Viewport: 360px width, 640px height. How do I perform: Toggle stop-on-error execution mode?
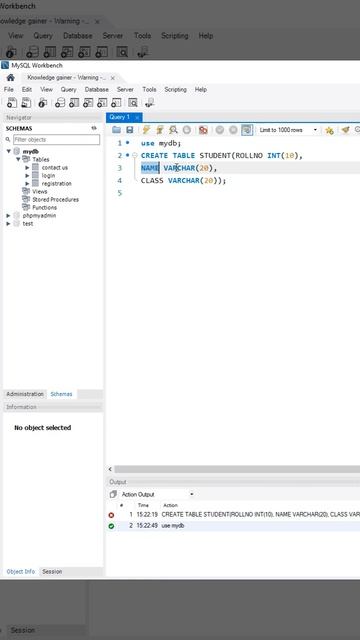(x=203, y=130)
